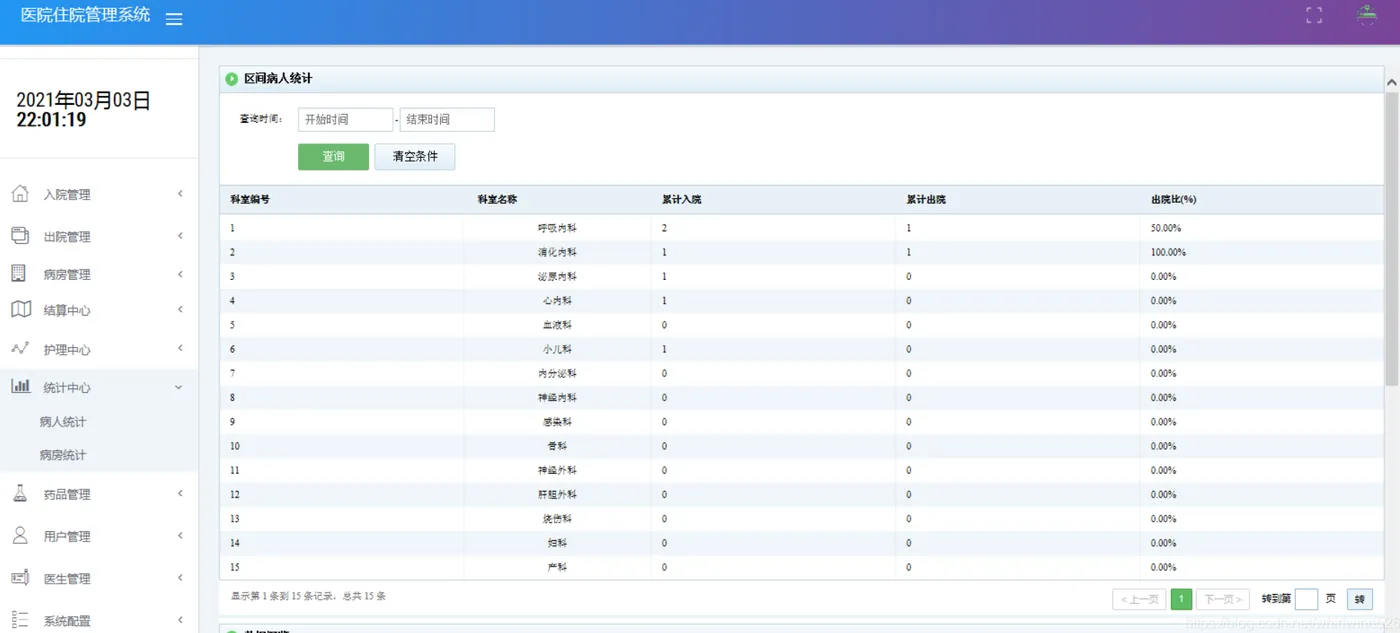Click the 科室名称 column header
The height and width of the screenshot is (633, 1400).
[497, 199]
